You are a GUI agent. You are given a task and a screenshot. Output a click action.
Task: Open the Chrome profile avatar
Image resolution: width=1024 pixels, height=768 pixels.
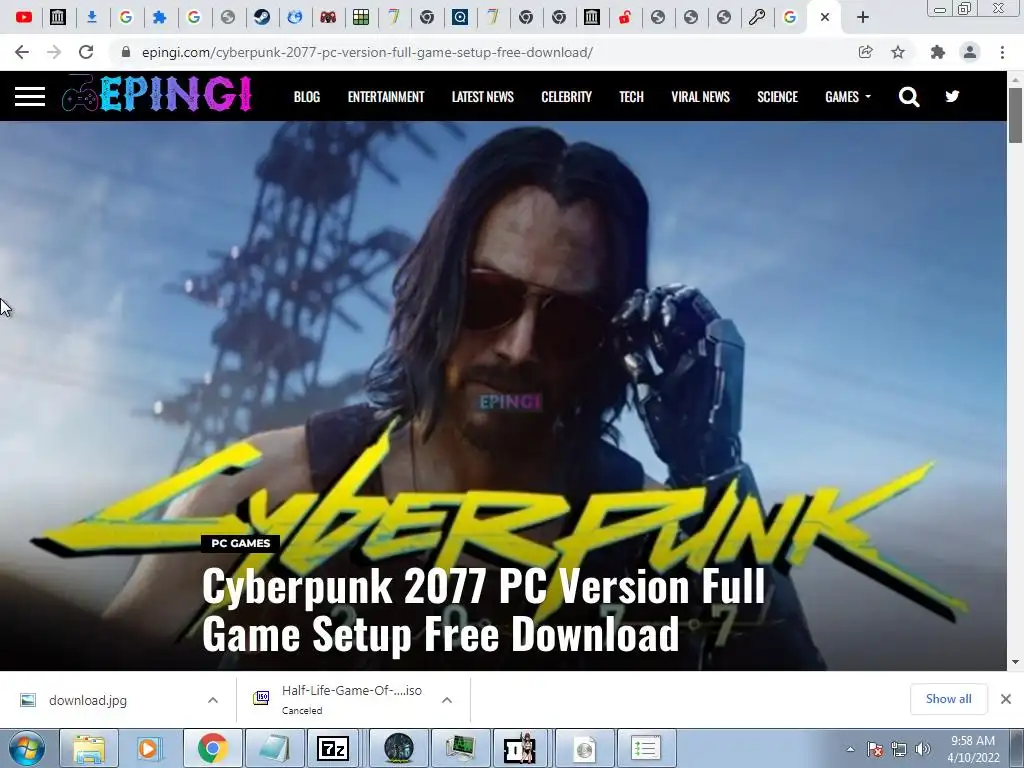click(x=970, y=52)
